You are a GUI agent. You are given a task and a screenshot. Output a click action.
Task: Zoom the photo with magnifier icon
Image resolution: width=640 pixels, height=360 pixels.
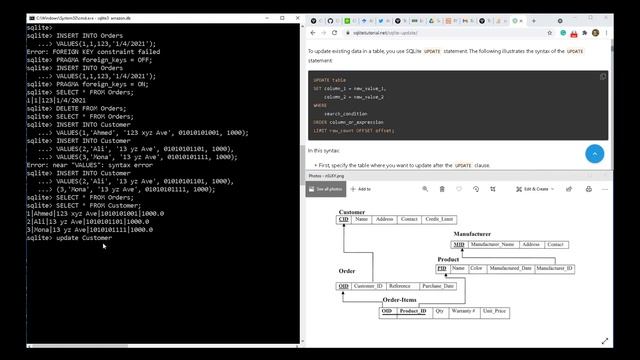[425, 189]
